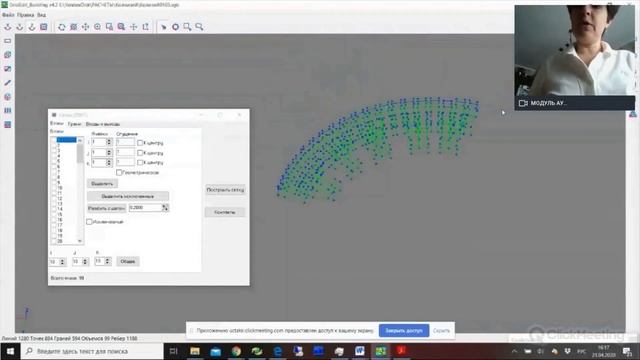The height and width of the screenshot is (360, 640).
Task: Click the colored mesh icon at sidebar bottom
Action: pos(7,124)
